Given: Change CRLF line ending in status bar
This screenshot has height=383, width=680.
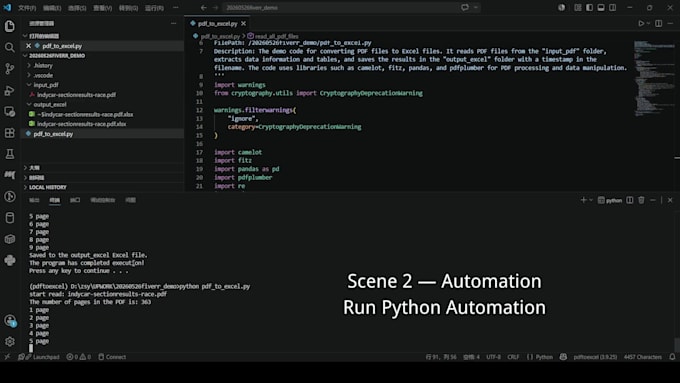Looking at the screenshot, I should coord(513,357).
